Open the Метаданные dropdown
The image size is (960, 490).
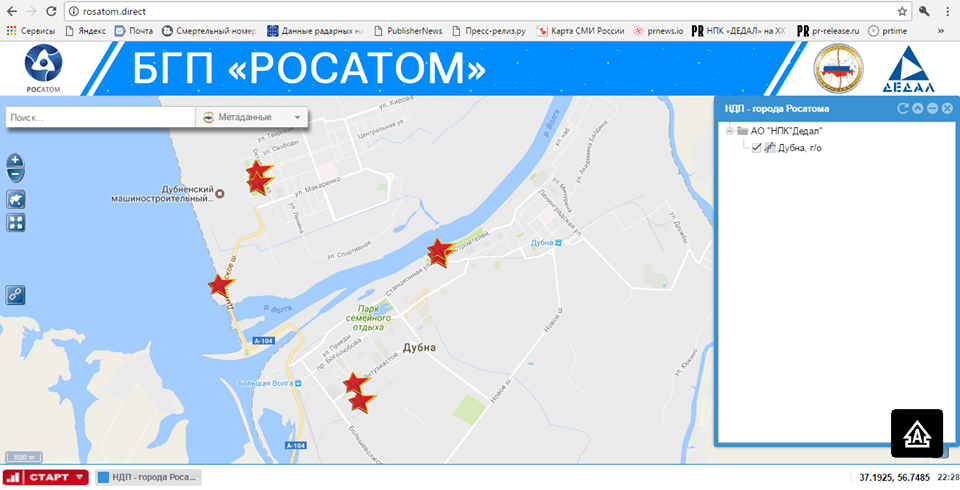click(x=252, y=117)
